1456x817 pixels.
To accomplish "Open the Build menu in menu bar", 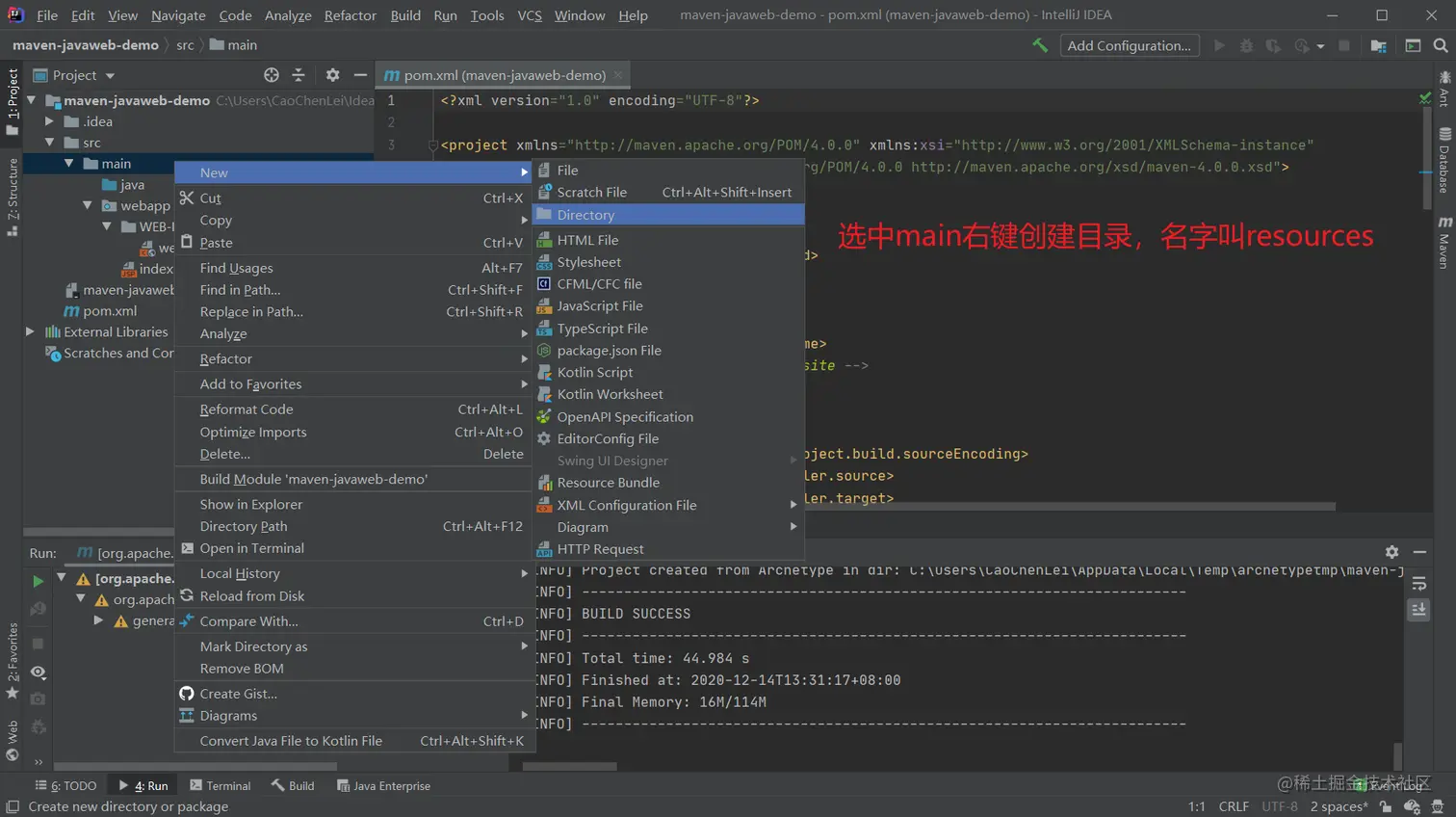I will click(x=405, y=15).
